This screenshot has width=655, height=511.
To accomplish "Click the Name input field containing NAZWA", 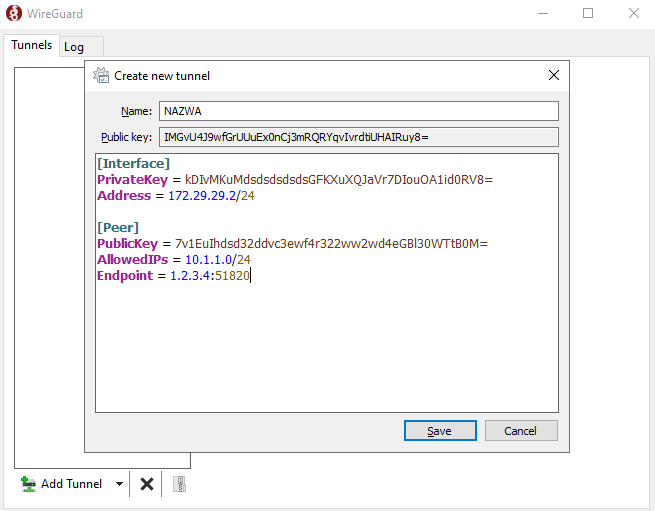I will [x=358, y=111].
